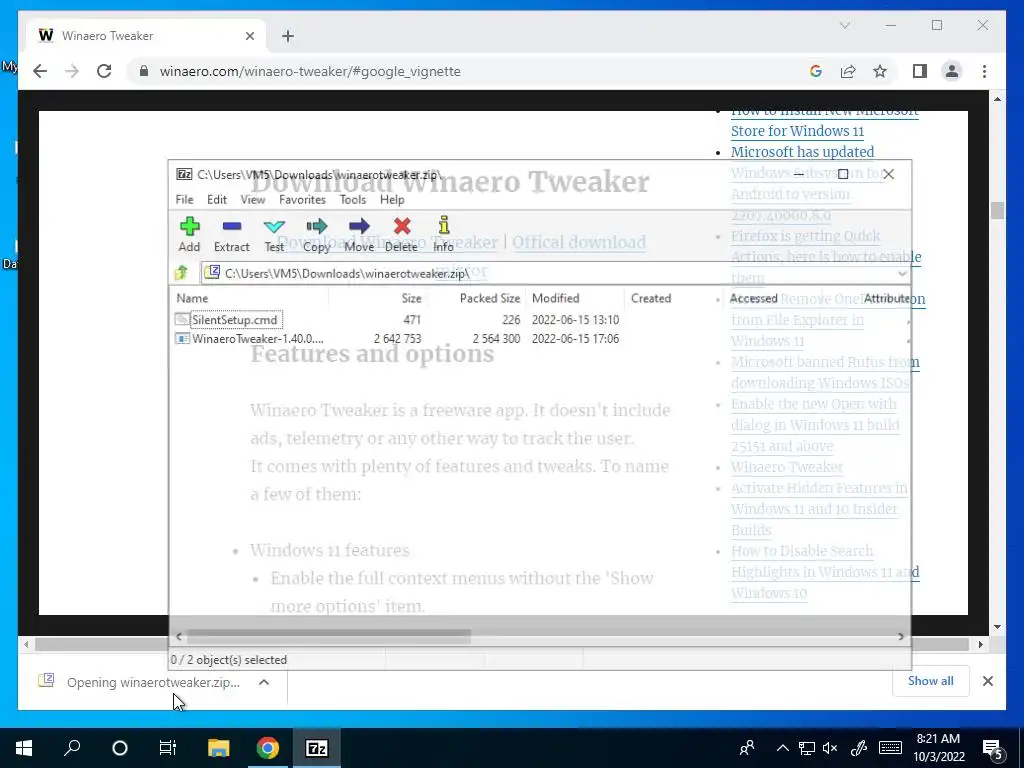Click the Test toolbar icon in 7-Zip
The image size is (1024, 768).
click(x=274, y=234)
